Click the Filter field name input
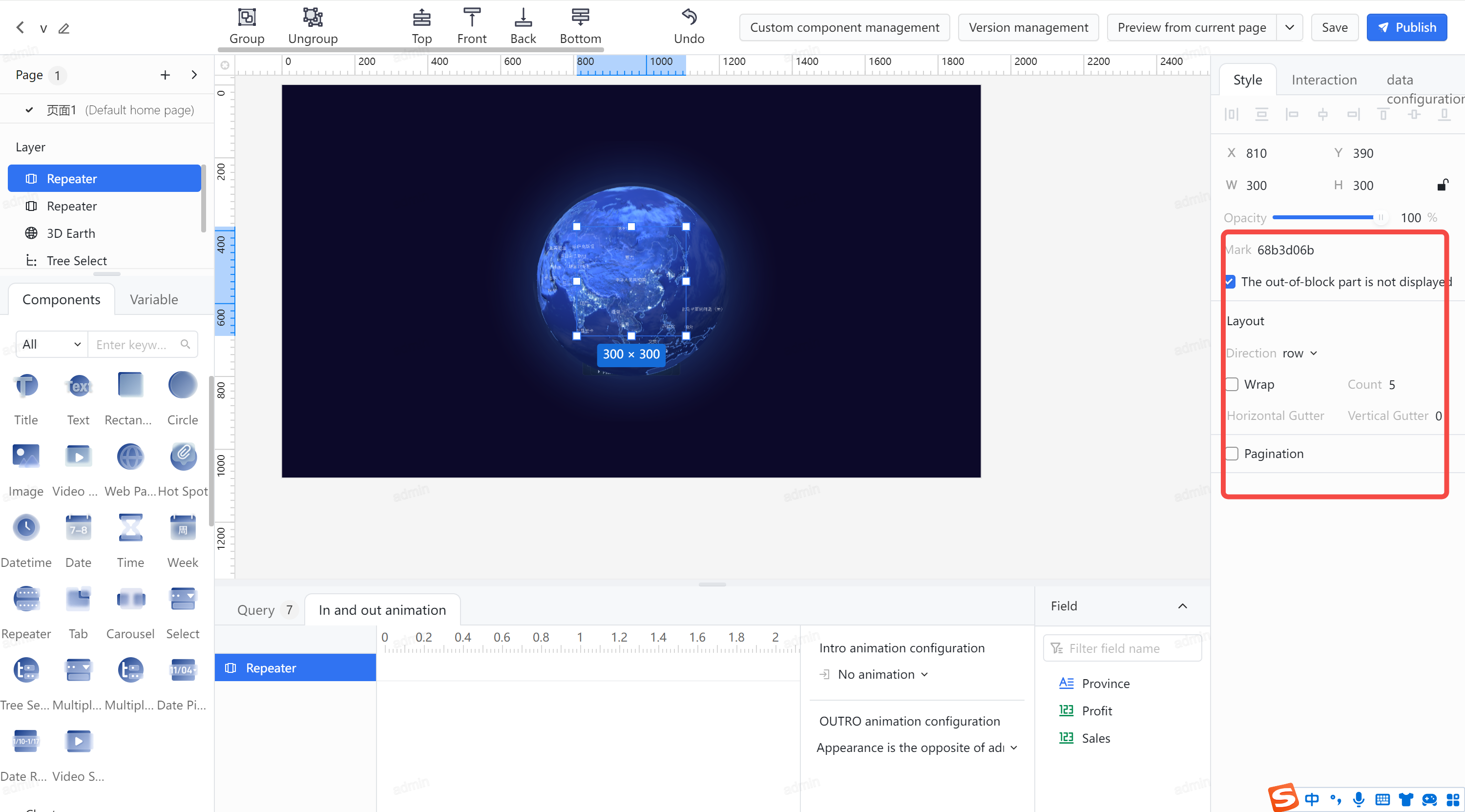The height and width of the screenshot is (812, 1465). click(1122, 648)
